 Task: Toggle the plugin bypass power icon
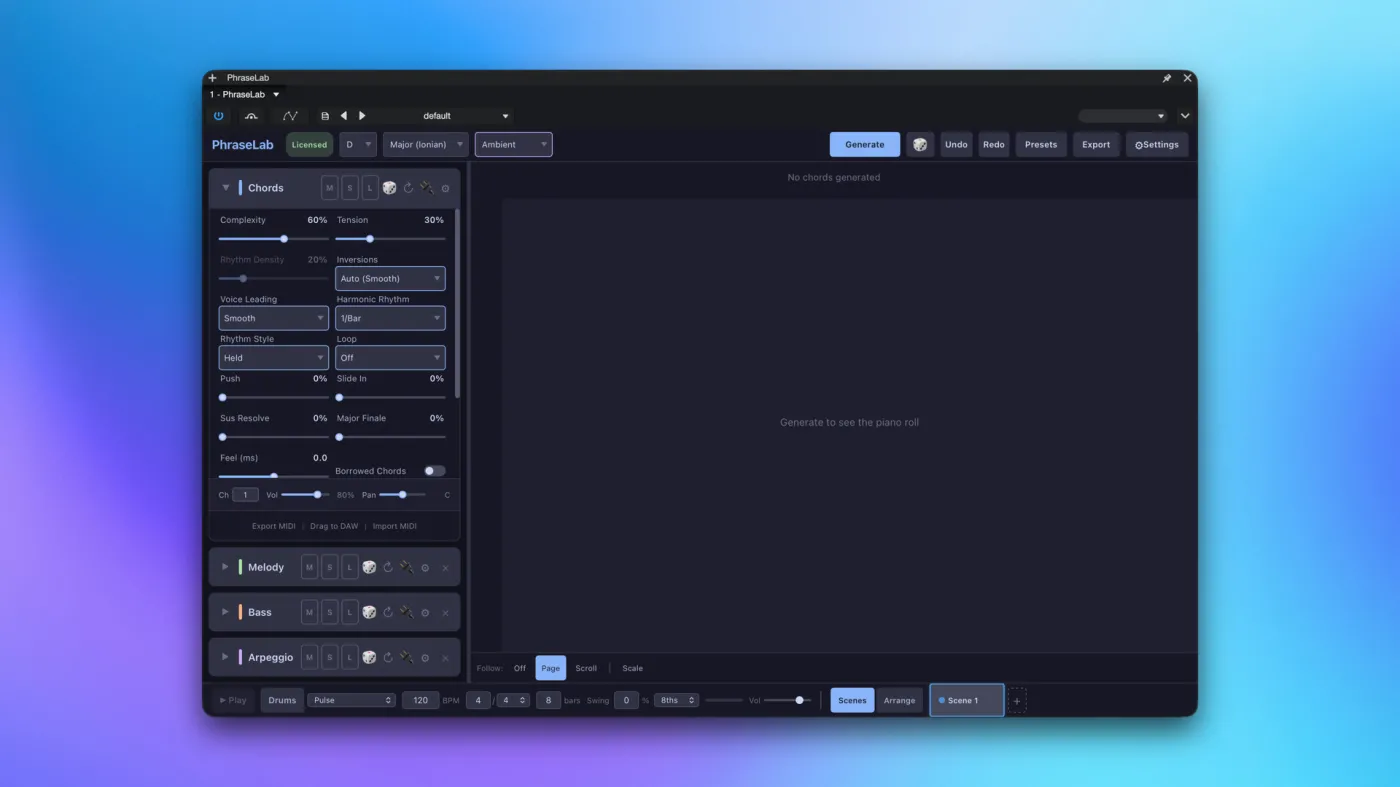pyautogui.click(x=219, y=116)
